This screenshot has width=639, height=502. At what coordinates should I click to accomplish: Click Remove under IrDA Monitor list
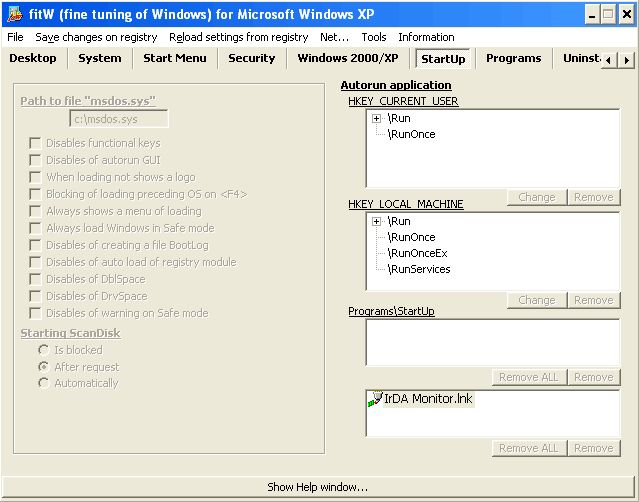(x=594, y=448)
